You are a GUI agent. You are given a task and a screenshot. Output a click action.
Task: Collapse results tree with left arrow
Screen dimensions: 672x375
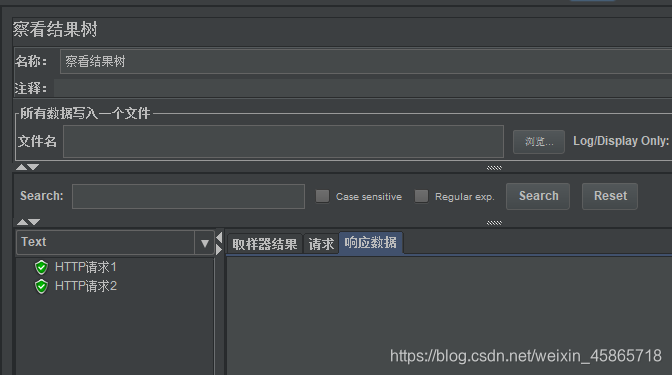[219, 237]
